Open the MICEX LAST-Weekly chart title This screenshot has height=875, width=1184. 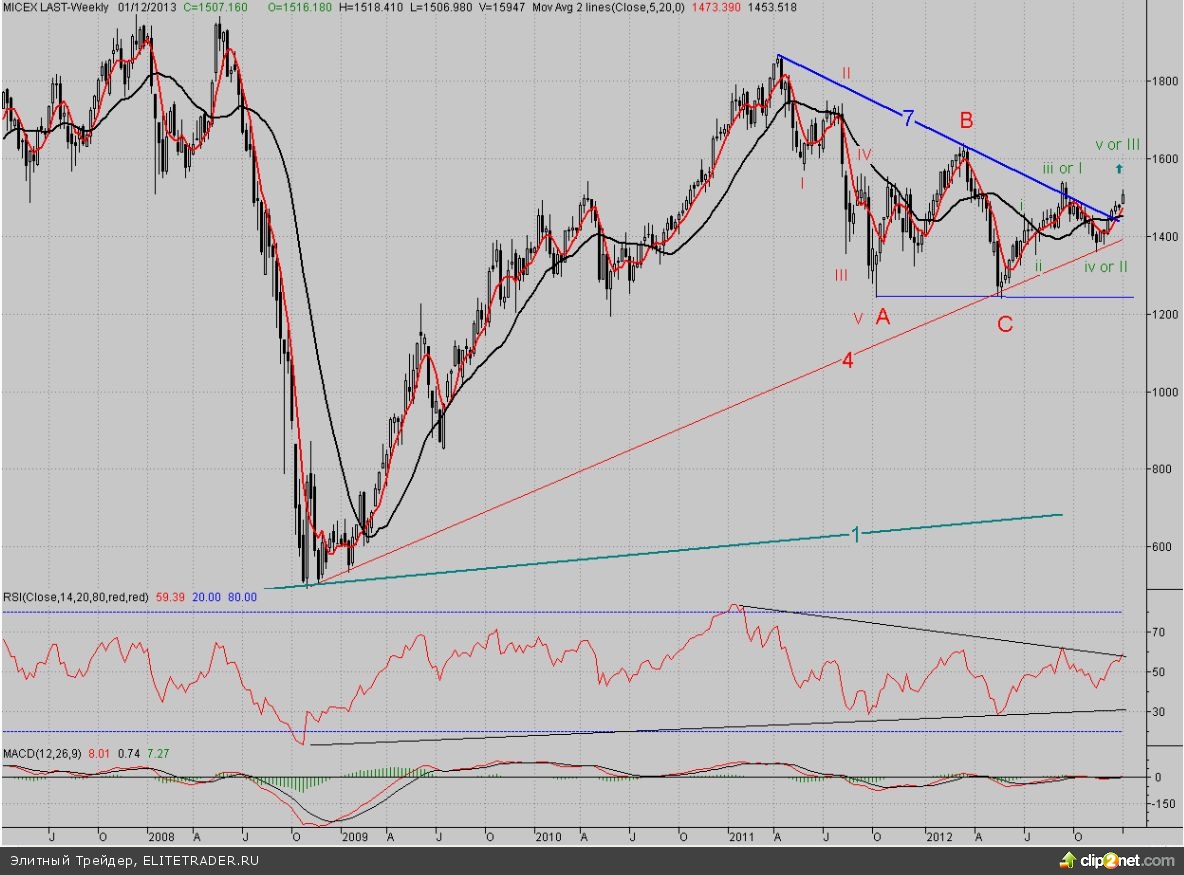coord(56,7)
